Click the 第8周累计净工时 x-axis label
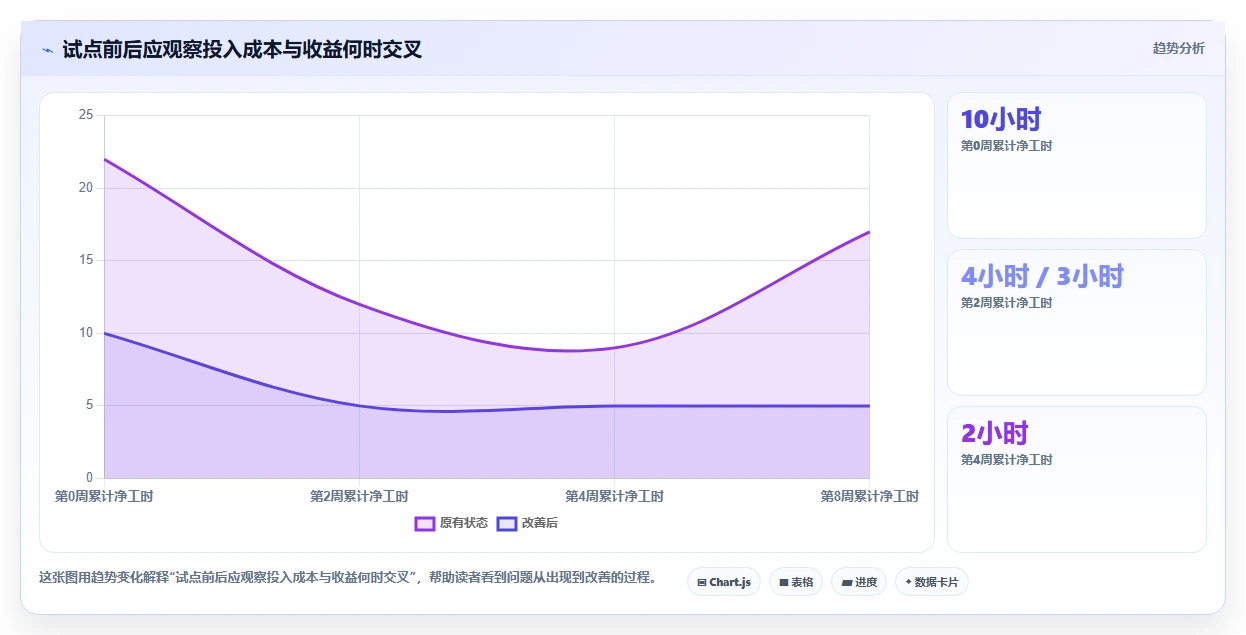 [869, 496]
